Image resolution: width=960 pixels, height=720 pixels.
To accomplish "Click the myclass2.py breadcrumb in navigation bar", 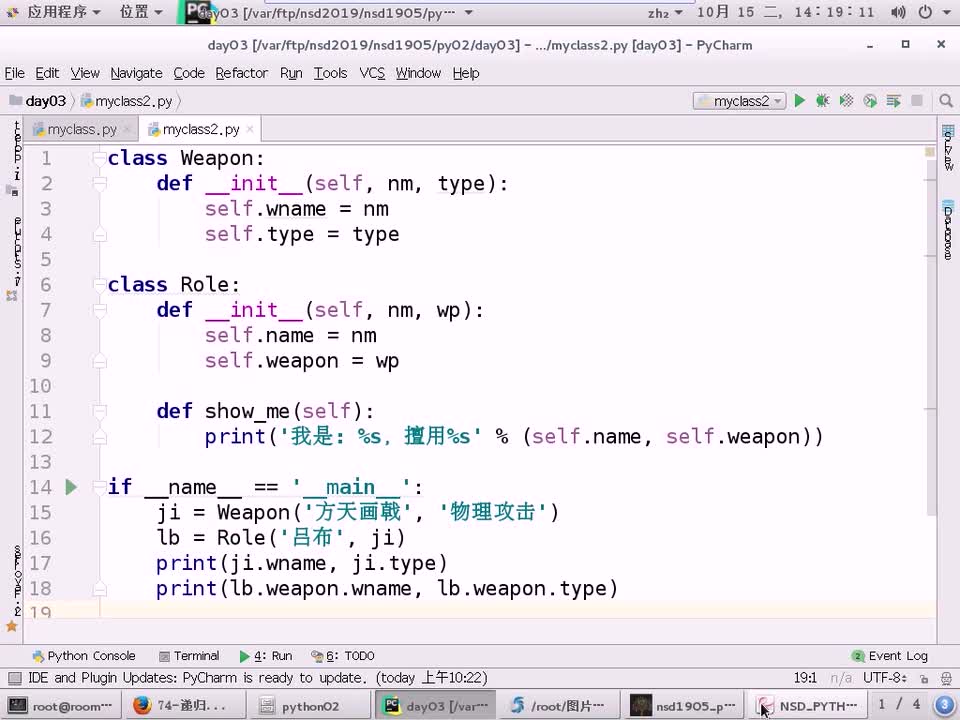I will tap(127, 101).
